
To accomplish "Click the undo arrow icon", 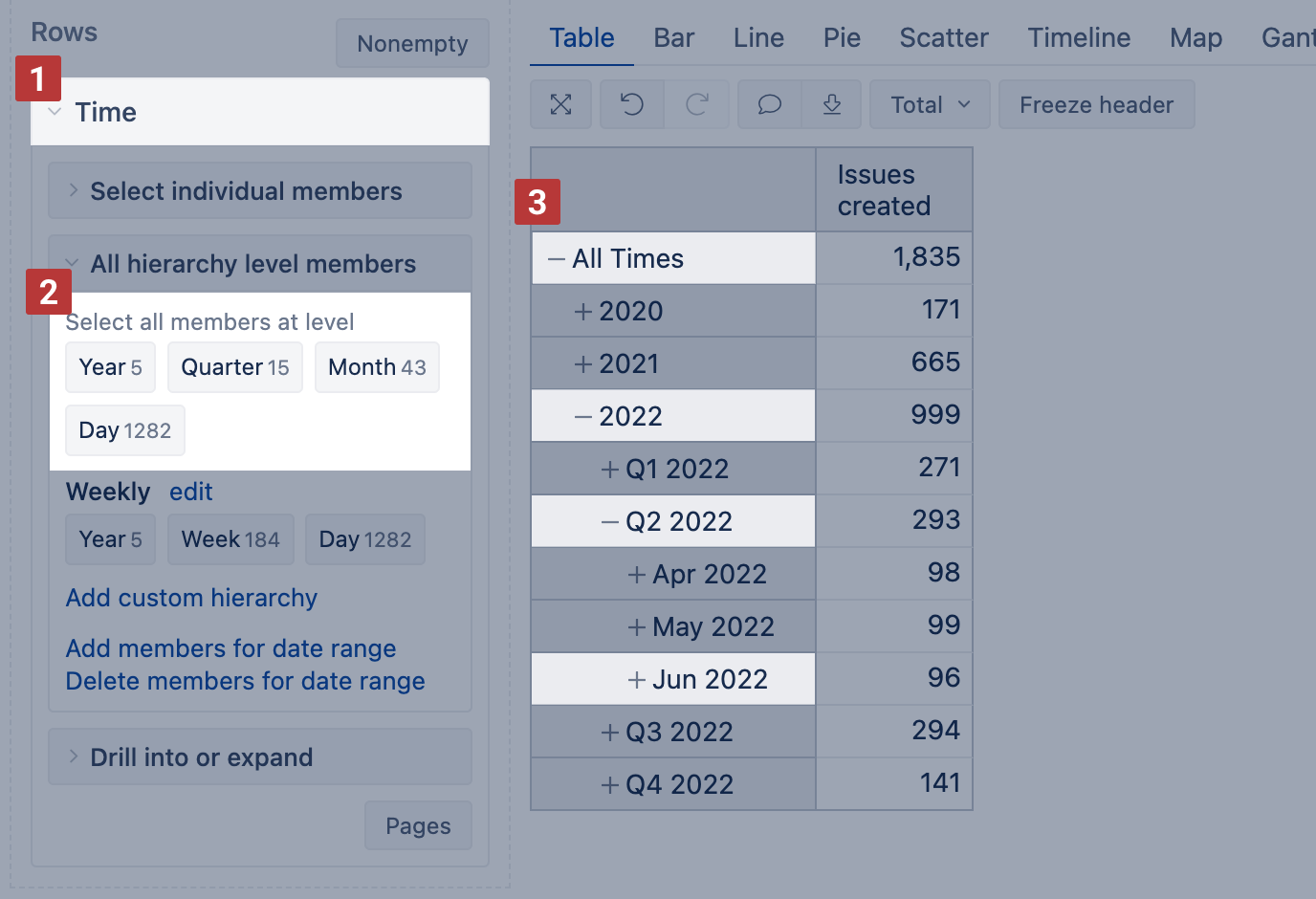I will point(631,104).
